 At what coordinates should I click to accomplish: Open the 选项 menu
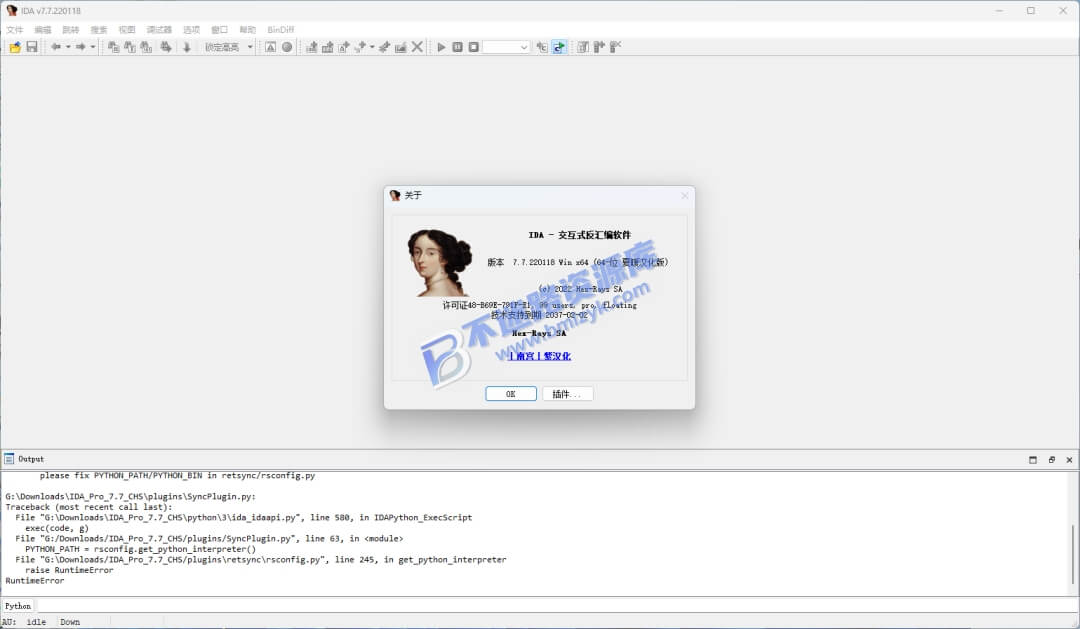[191, 30]
